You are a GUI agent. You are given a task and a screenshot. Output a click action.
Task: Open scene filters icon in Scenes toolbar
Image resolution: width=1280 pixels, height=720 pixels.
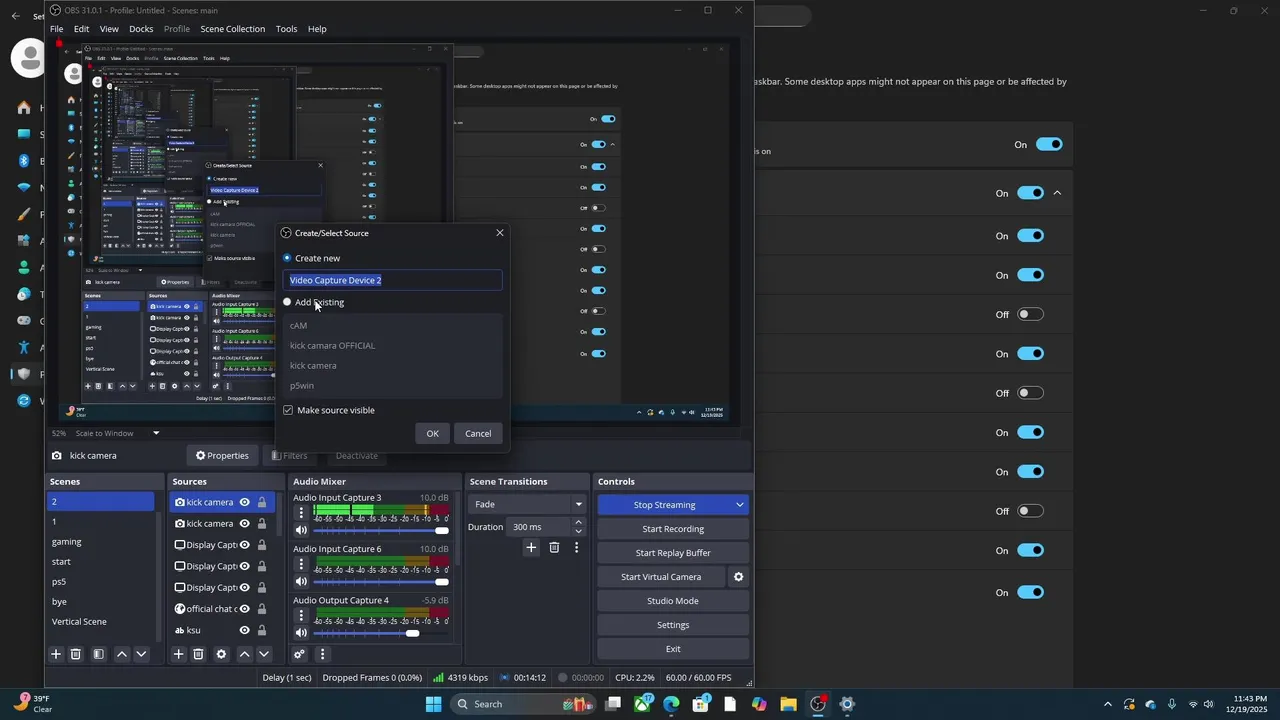pyautogui.click(x=98, y=654)
